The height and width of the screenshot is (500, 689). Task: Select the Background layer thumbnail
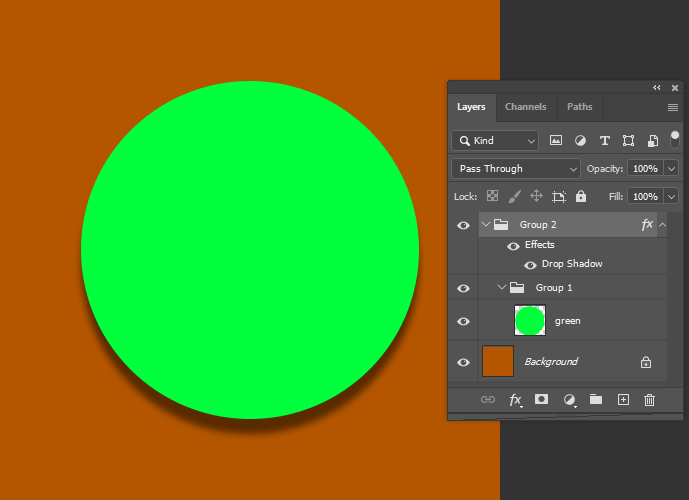tap(498, 361)
